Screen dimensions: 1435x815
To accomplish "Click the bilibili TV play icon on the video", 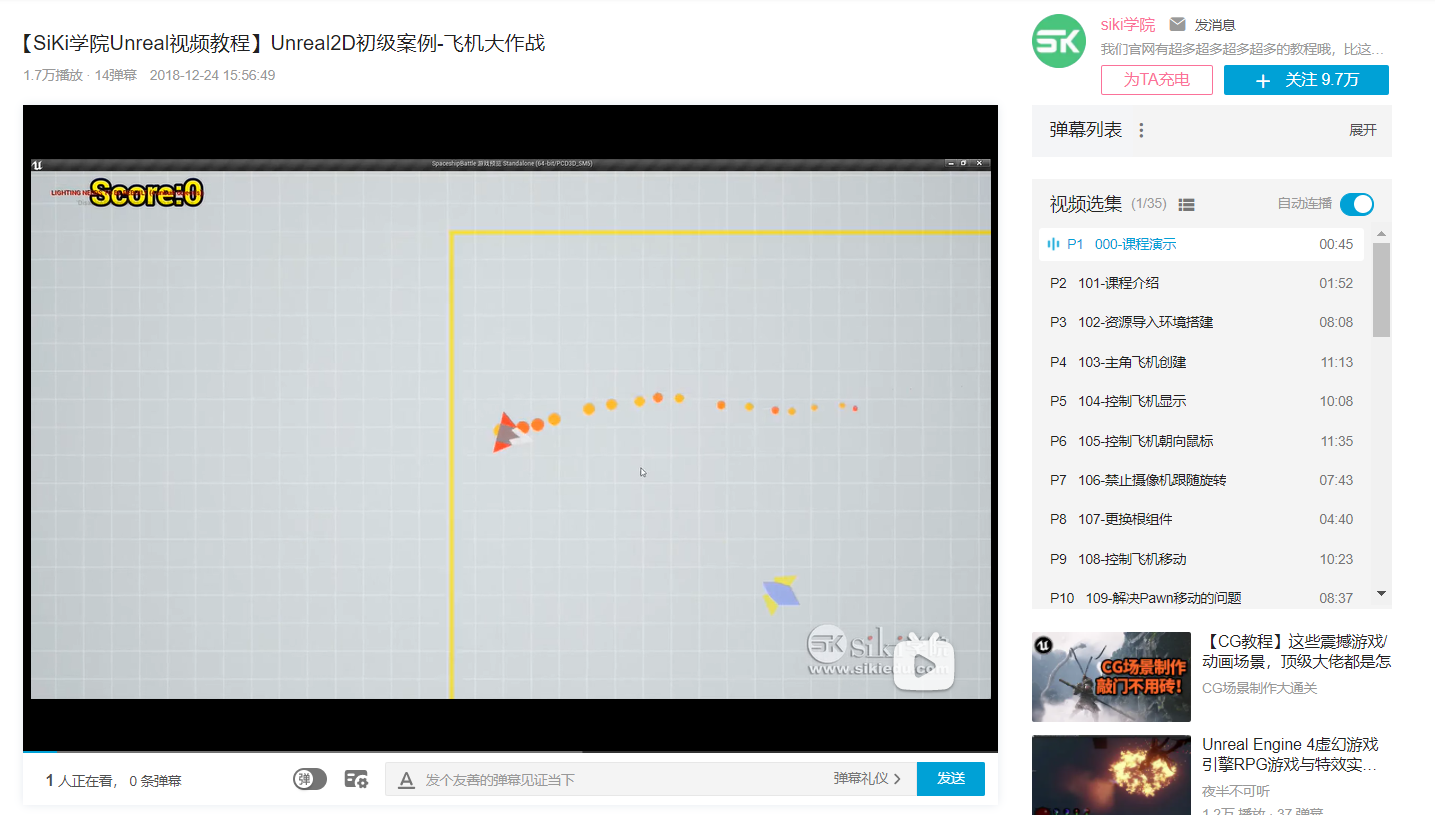I will click(x=924, y=663).
